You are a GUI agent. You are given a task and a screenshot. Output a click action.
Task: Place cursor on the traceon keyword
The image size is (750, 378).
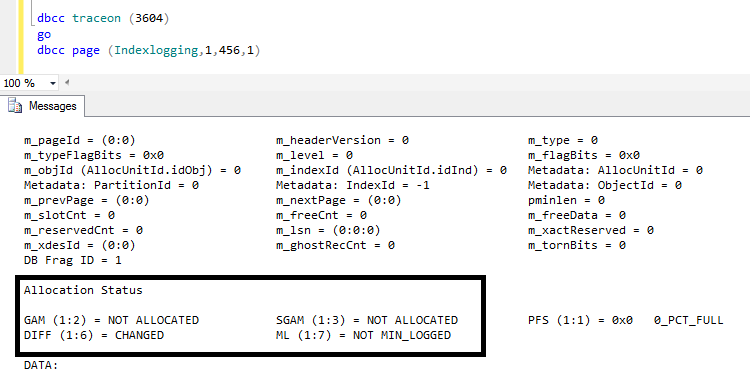(96, 19)
